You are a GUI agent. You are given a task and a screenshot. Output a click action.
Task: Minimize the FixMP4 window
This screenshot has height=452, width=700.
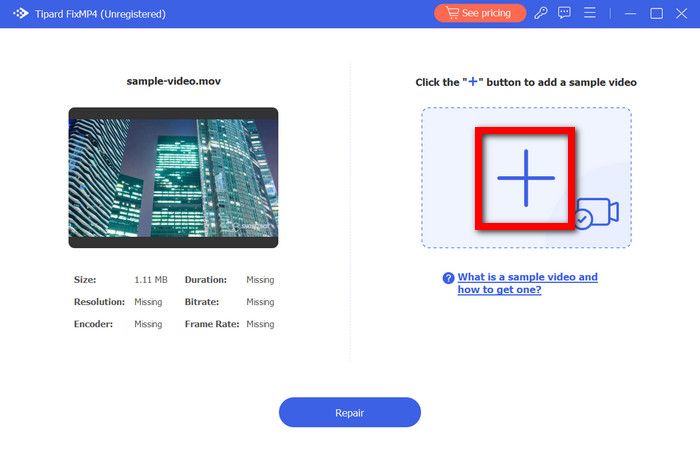pyautogui.click(x=630, y=13)
